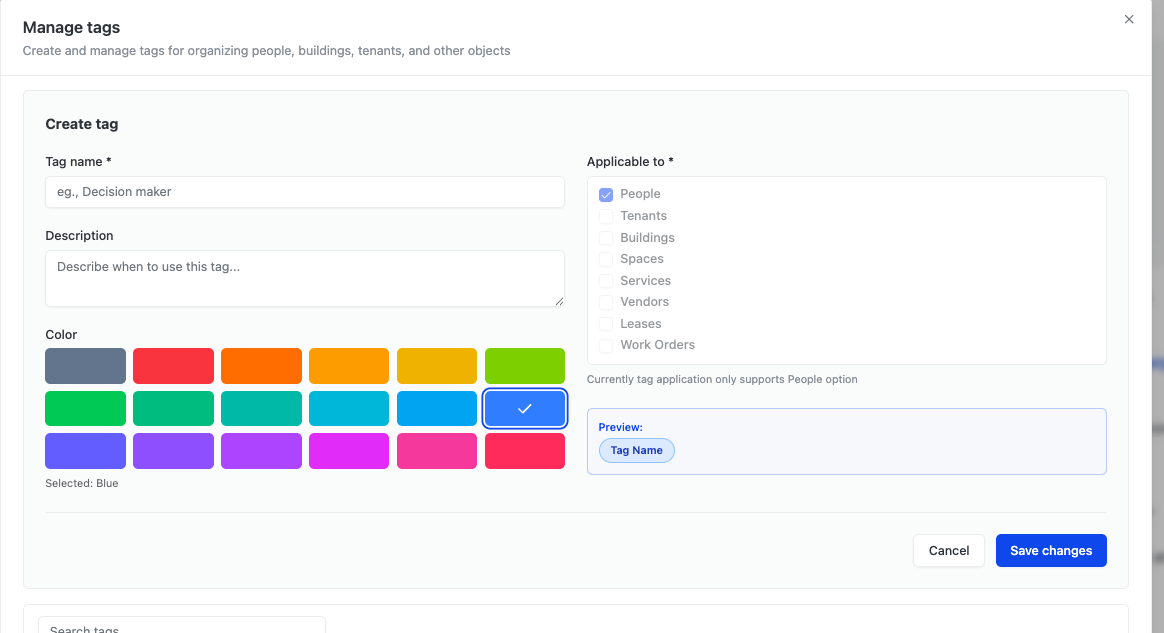Viewport: 1164px width, 633px height.
Task: Click the Tag Name preview badge
Action: point(637,451)
